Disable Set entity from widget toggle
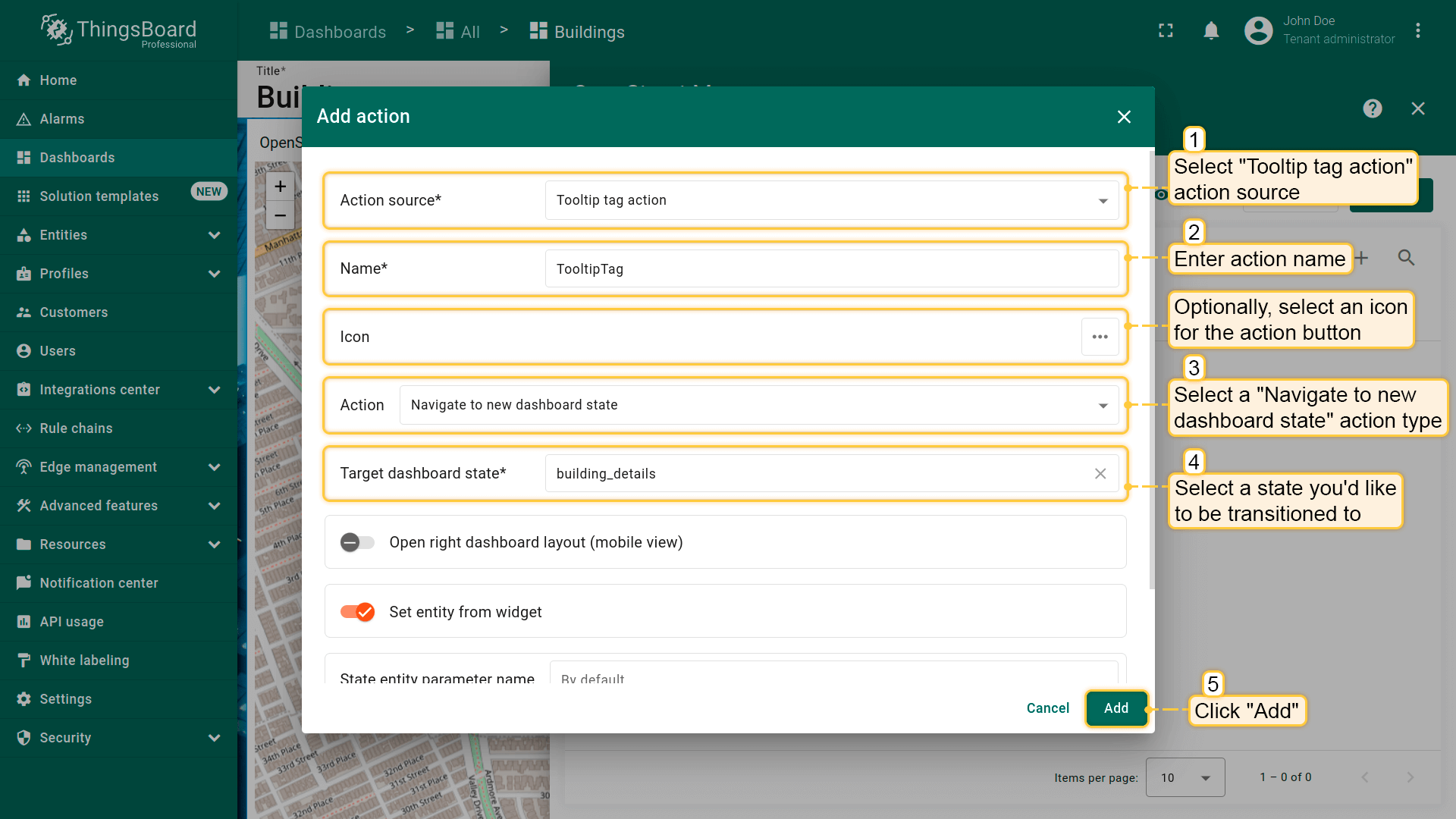The height and width of the screenshot is (819, 1456). 357,612
